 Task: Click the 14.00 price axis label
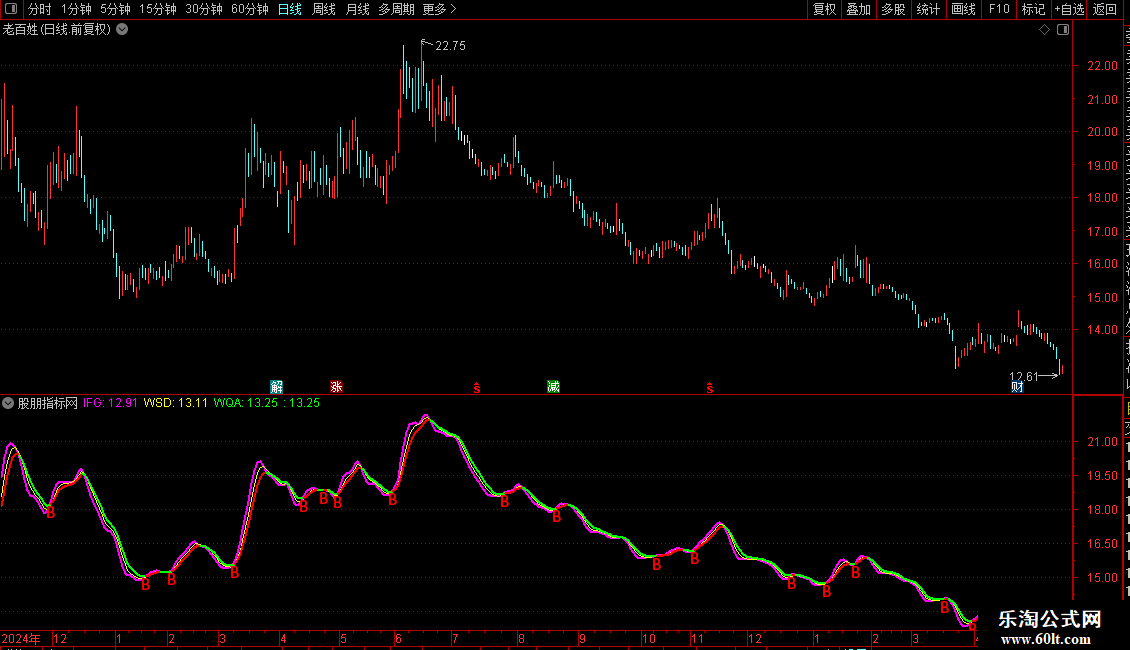[x=1103, y=330]
